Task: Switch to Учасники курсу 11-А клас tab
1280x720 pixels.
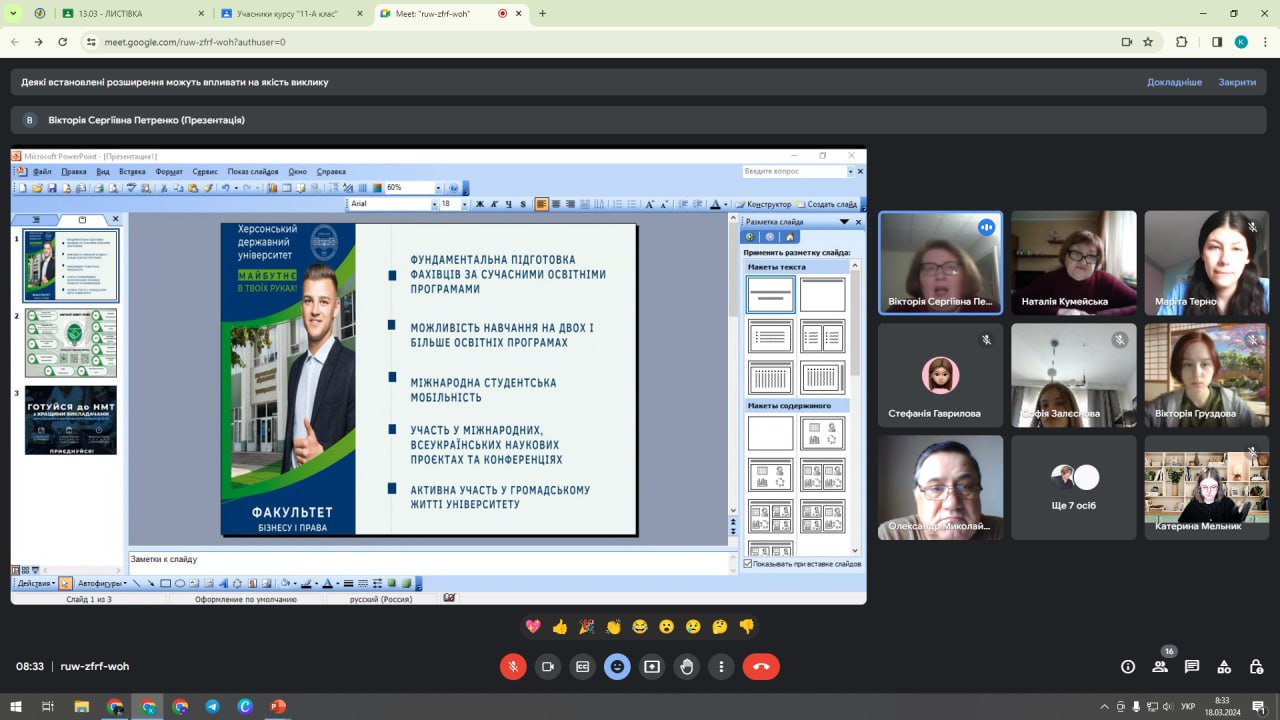Action: coord(292,14)
